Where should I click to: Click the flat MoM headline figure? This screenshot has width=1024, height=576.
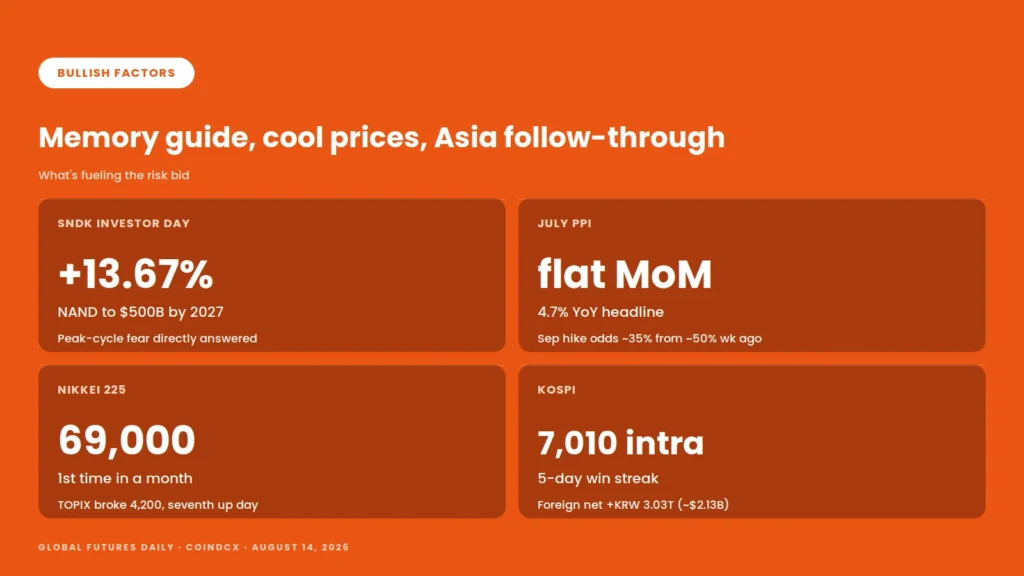click(624, 274)
